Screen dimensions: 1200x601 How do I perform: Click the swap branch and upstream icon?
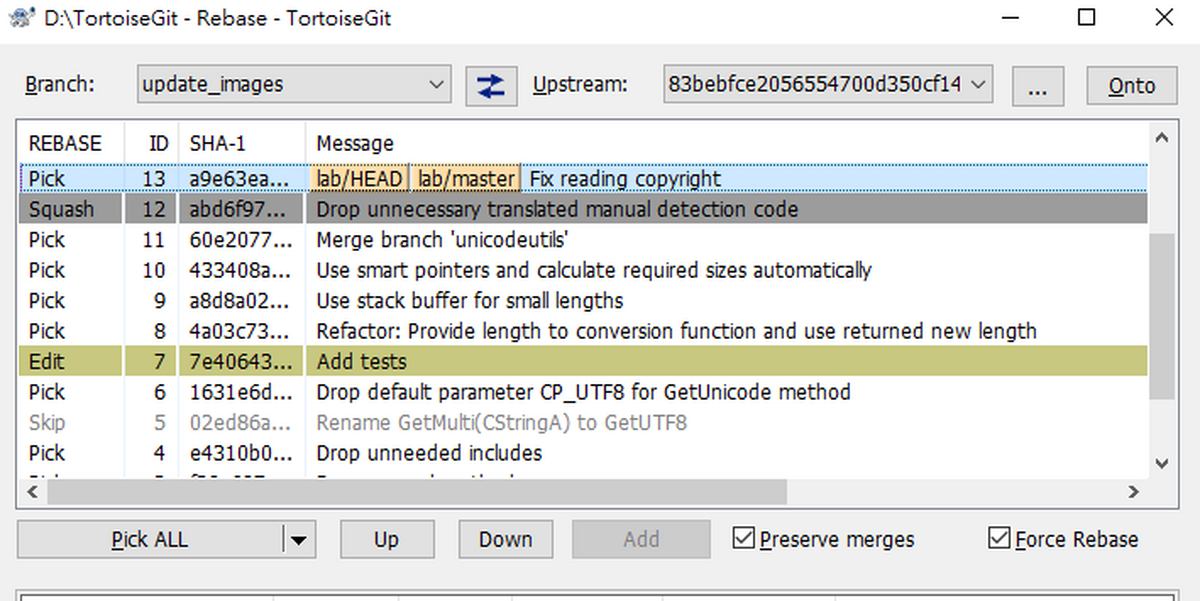pos(490,86)
